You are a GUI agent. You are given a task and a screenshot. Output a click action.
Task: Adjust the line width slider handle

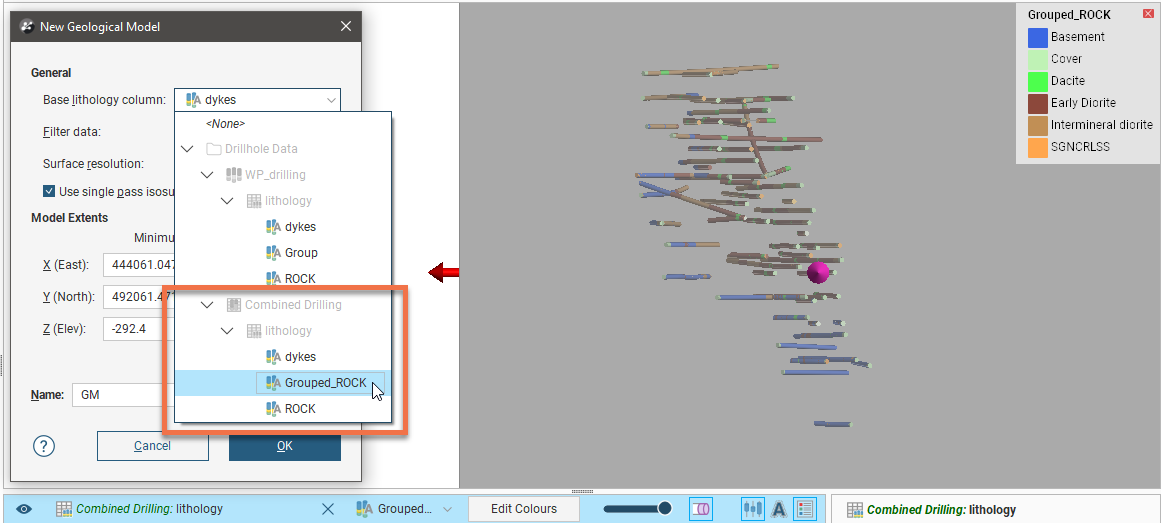tap(664, 509)
